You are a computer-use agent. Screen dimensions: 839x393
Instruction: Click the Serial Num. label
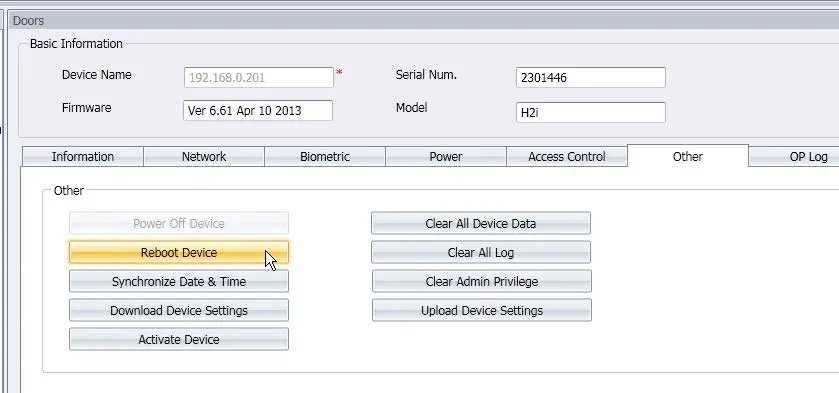pos(426,74)
